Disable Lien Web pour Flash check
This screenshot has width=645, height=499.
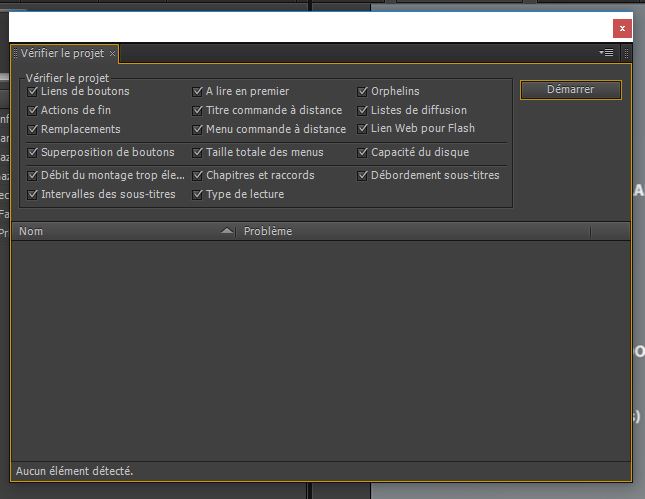[362, 128]
